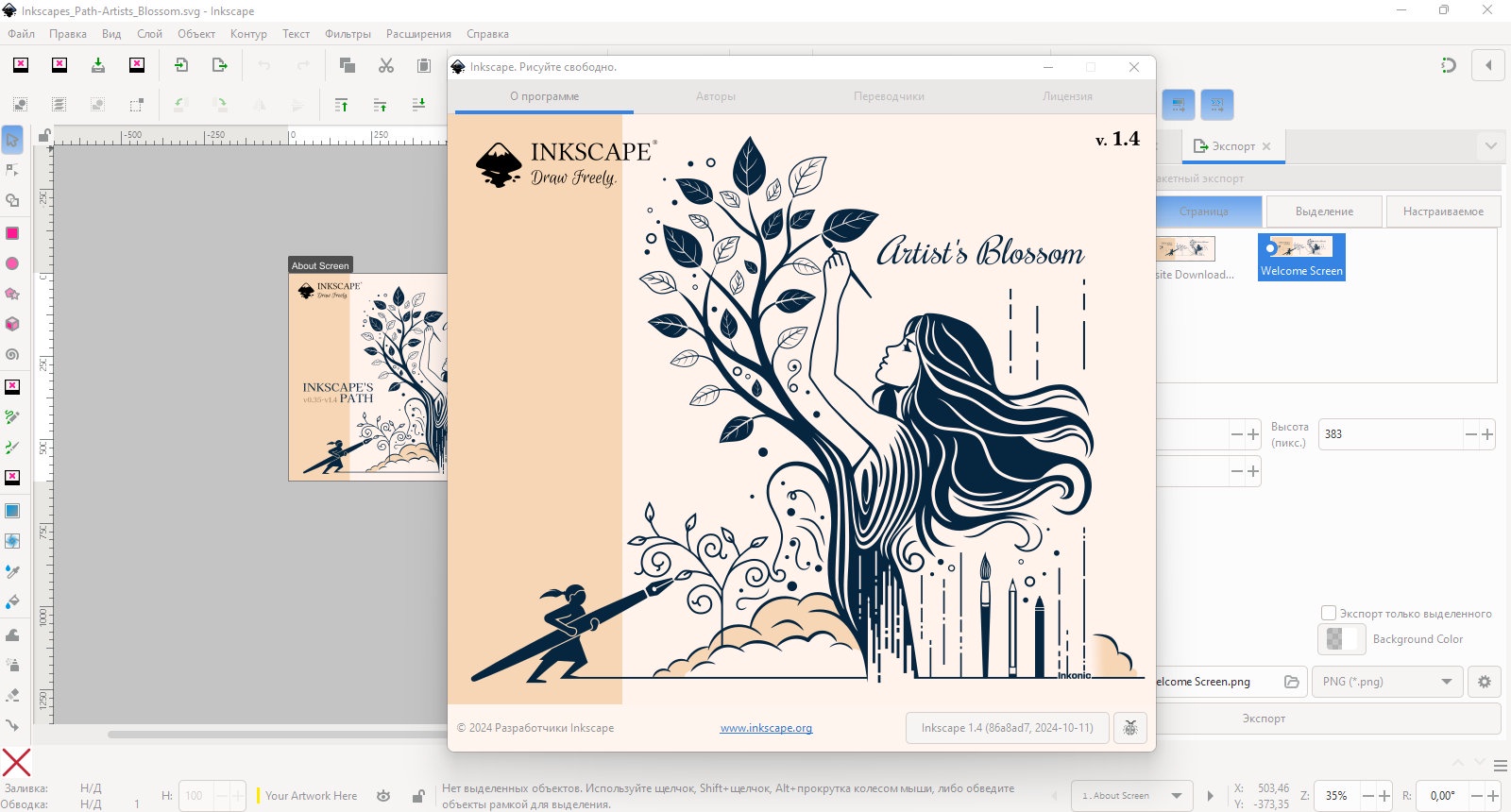
Task: Select the Ellipse tool
Action: [12, 263]
